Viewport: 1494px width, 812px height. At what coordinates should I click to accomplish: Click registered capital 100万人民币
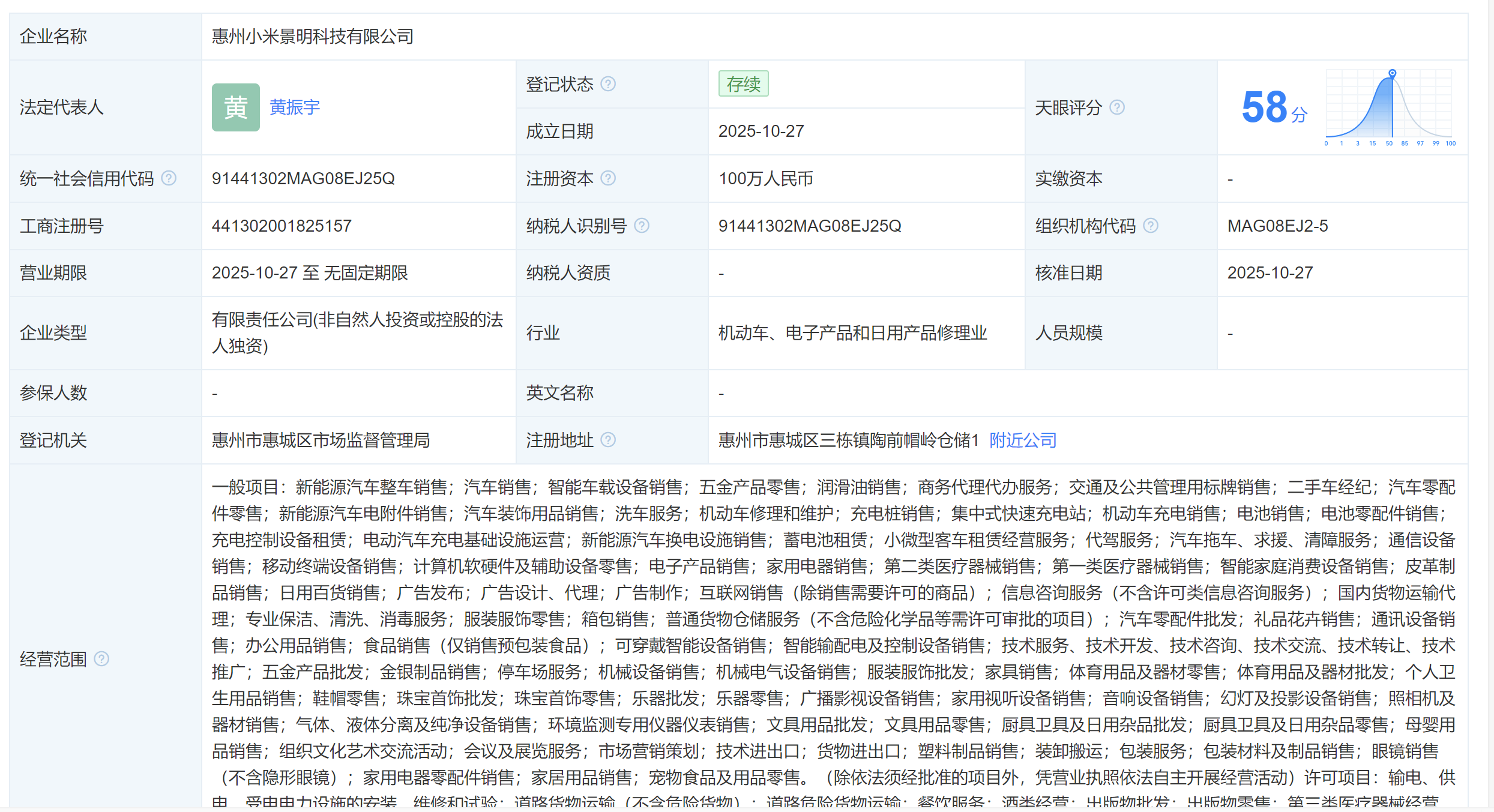tap(766, 178)
